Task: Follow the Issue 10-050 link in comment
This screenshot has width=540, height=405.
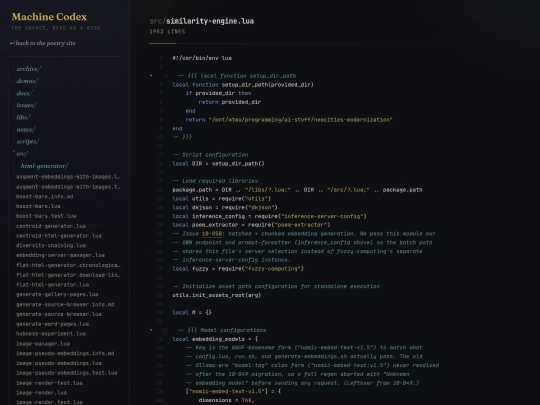Action: pyautogui.click(x=212, y=234)
